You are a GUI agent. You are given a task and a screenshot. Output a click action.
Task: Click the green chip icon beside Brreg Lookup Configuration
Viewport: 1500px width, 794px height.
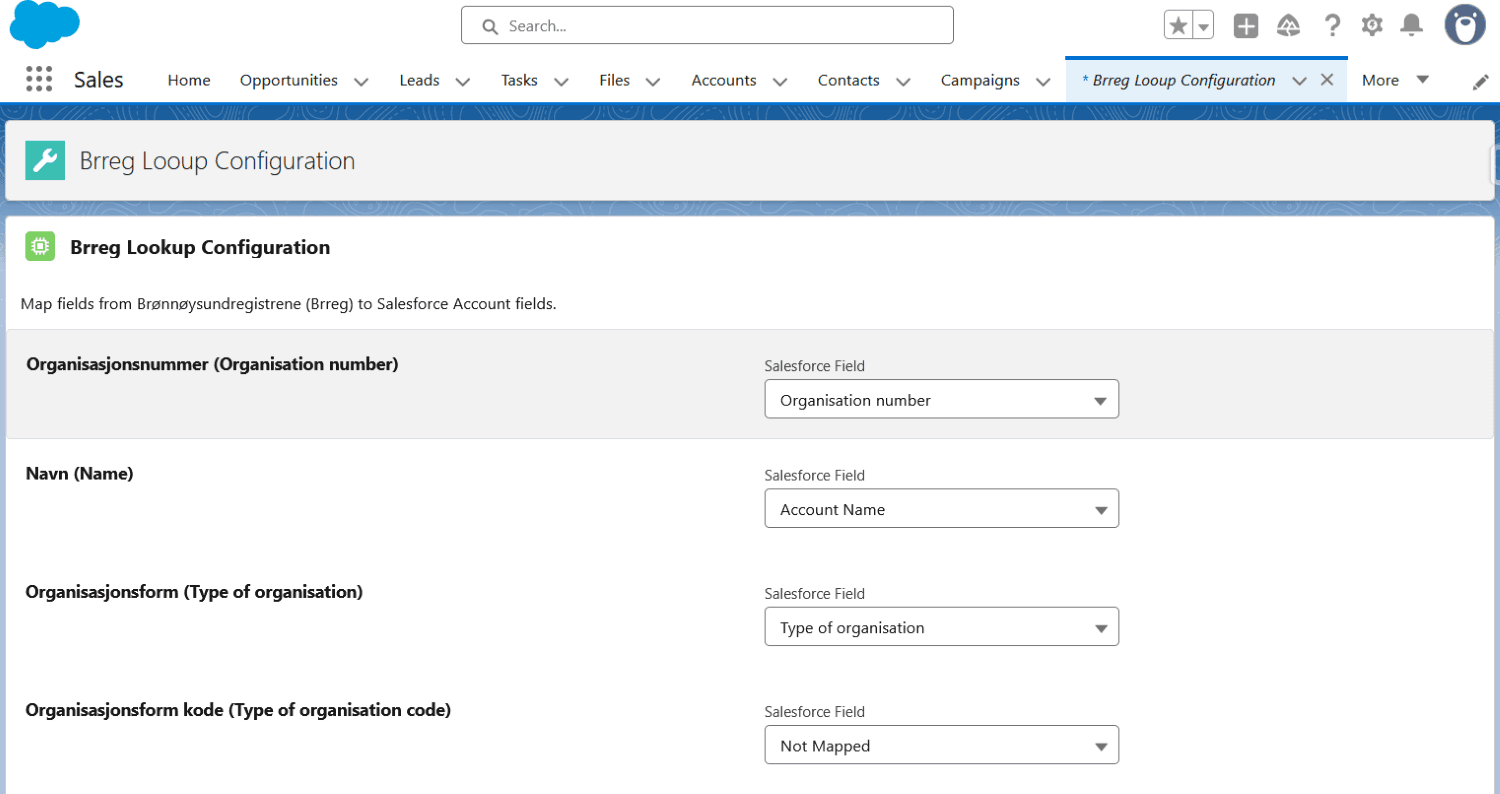pyautogui.click(x=40, y=247)
